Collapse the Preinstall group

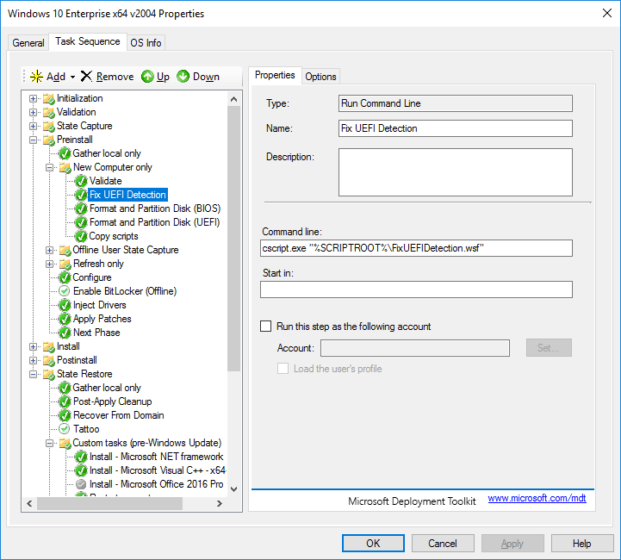click(33, 140)
